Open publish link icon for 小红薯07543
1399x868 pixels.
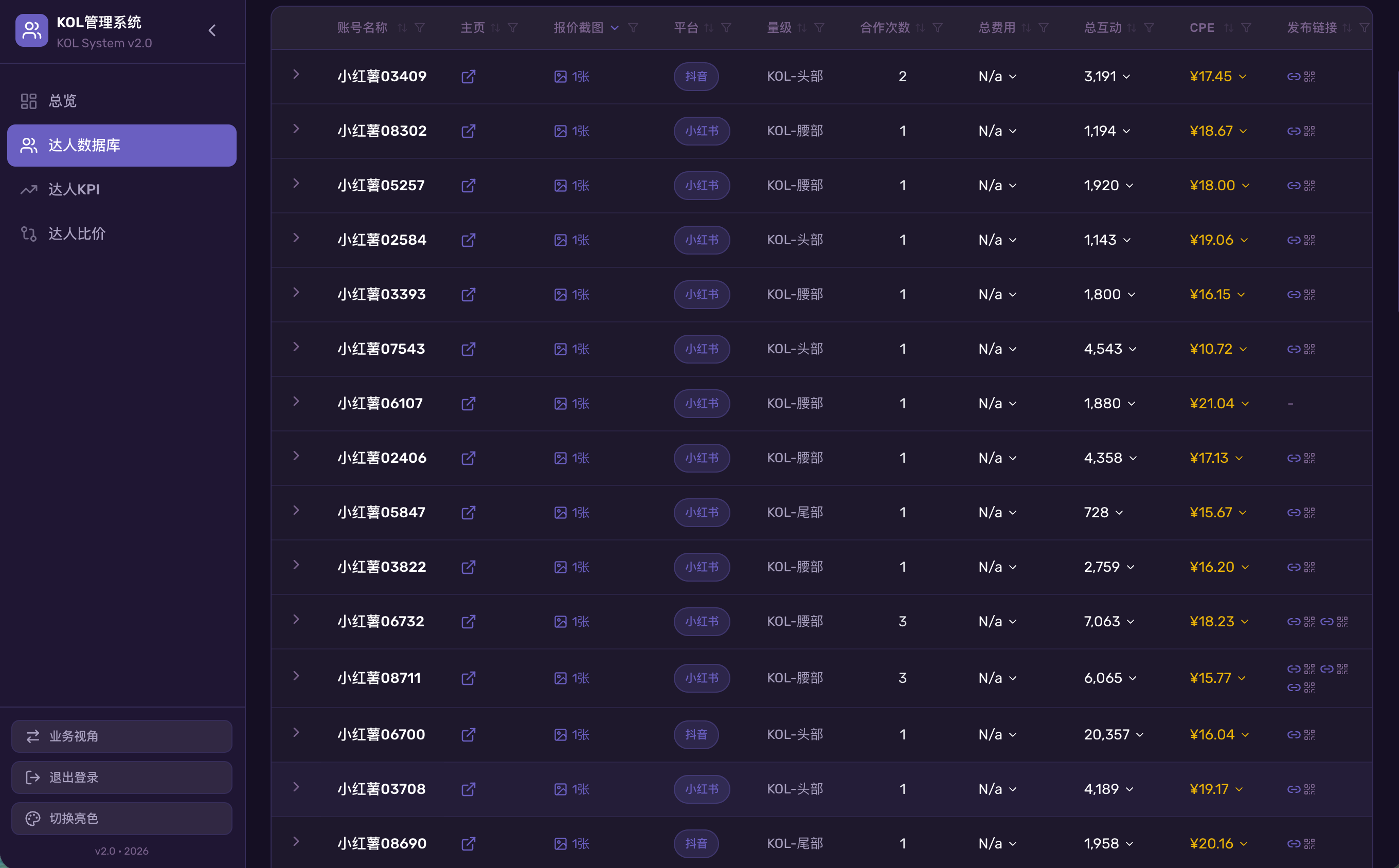1294,349
